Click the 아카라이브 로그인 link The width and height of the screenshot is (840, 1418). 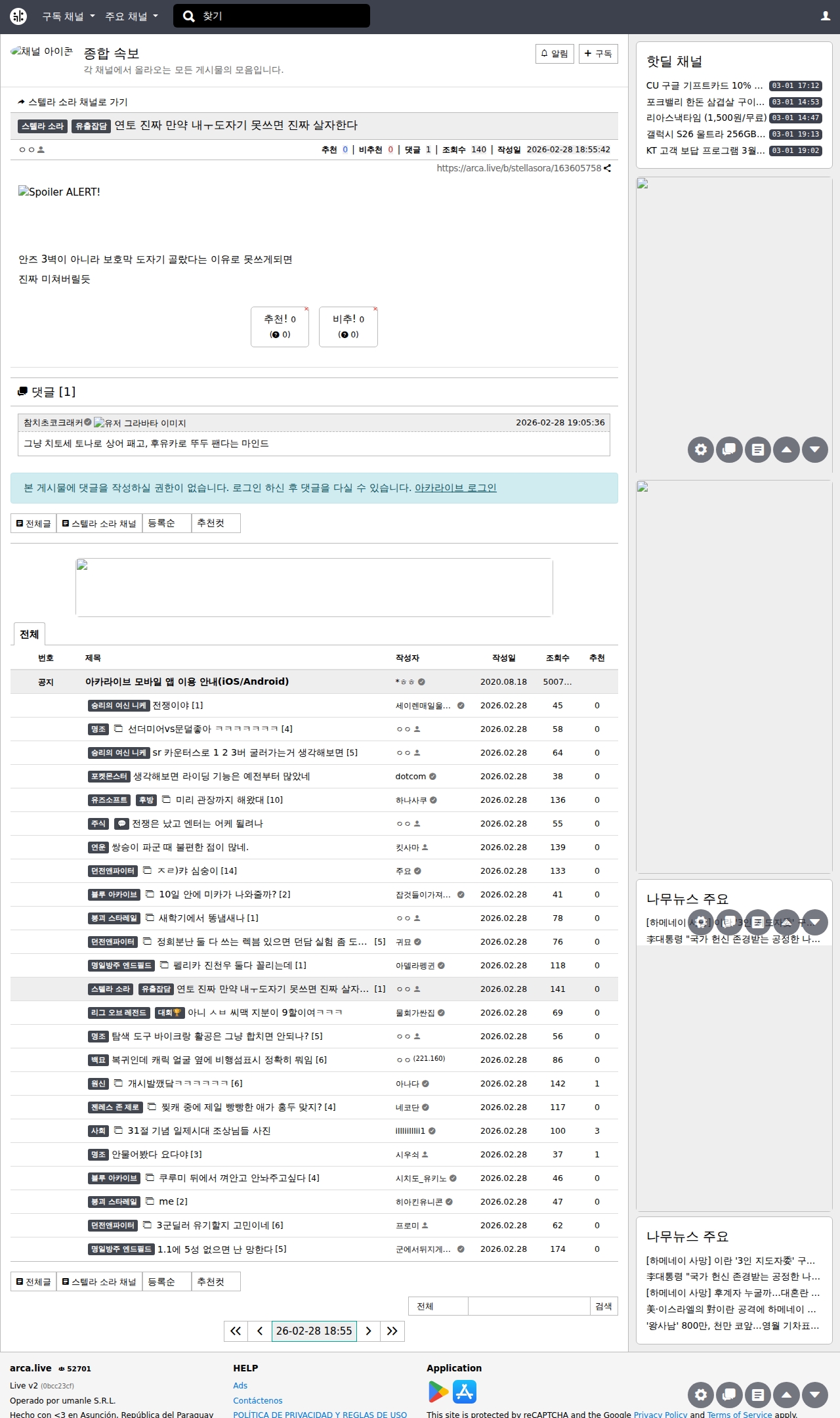(455, 488)
